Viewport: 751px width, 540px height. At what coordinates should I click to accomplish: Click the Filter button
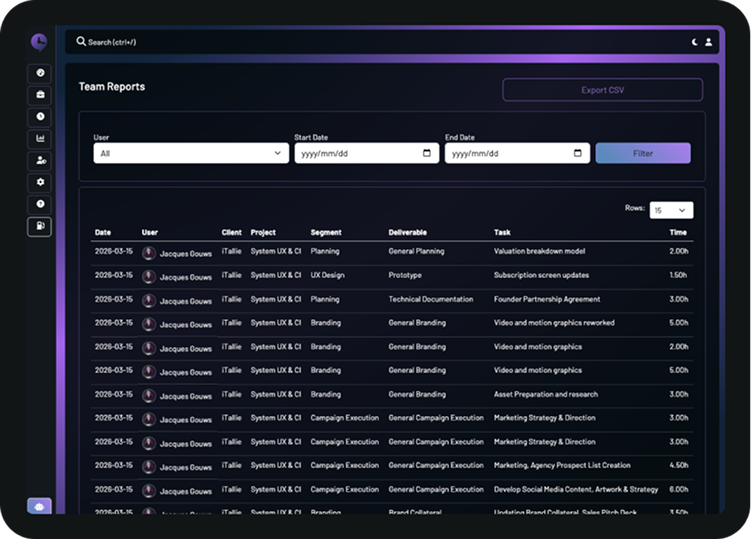pos(642,153)
